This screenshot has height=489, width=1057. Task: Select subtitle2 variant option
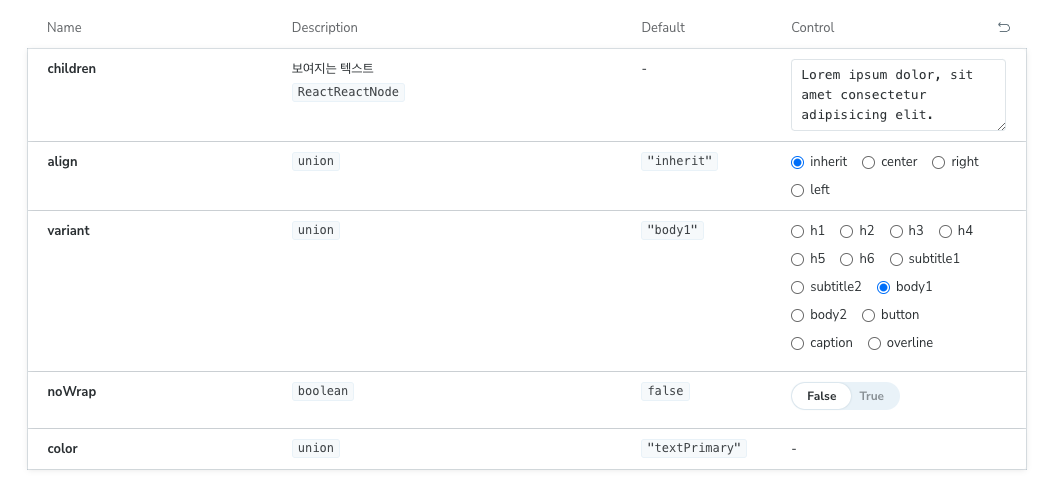797,287
